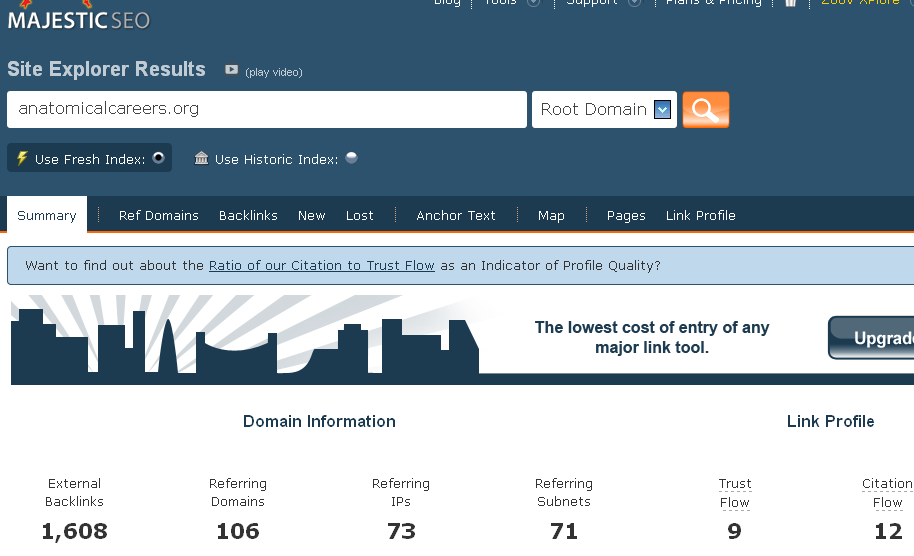The height and width of the screenshot is (556, 914).
Task: Open the New tab
Action: click(311, 216)
